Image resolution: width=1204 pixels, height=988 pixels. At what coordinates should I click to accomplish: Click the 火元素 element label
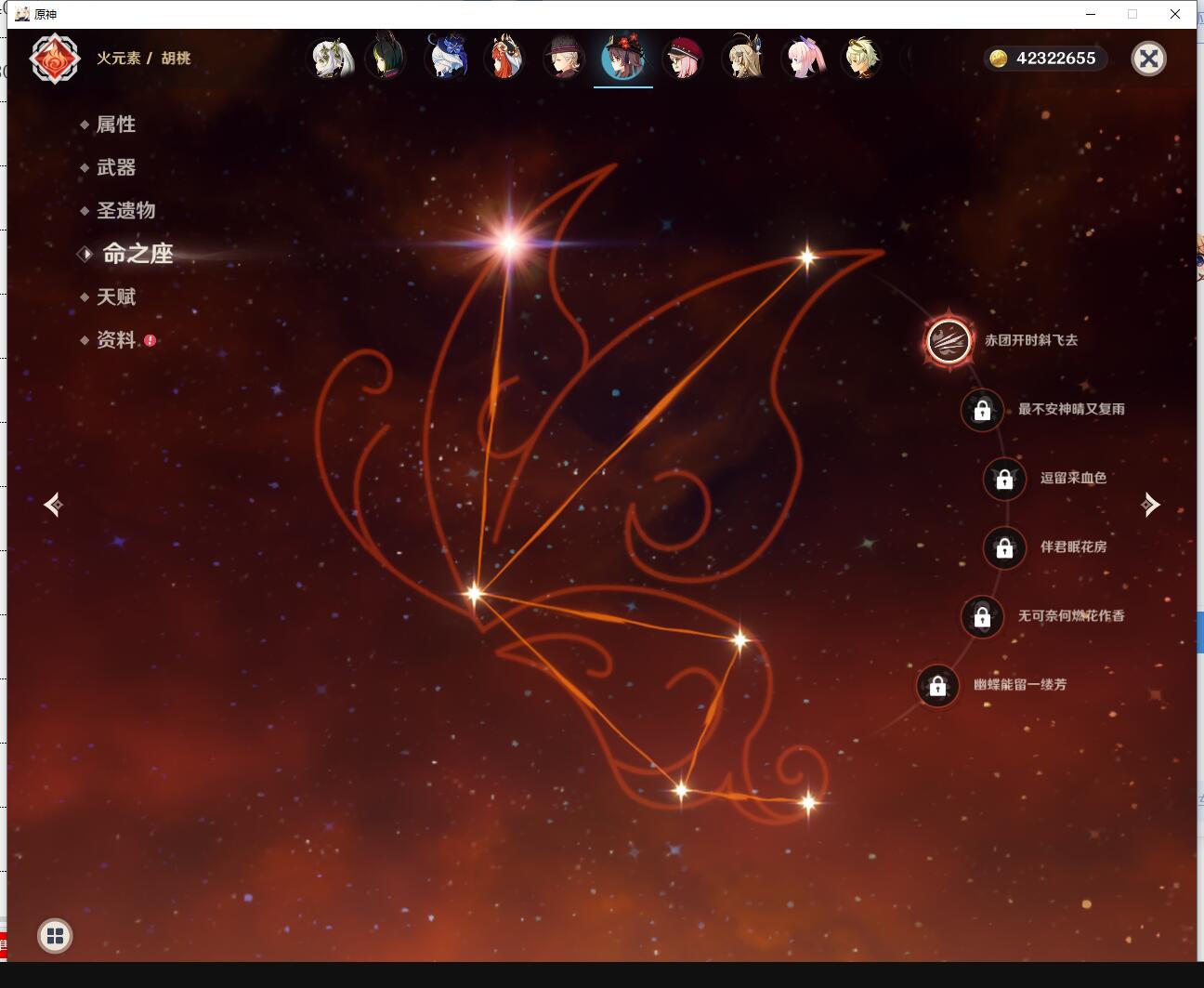click(x=119, y=58)
